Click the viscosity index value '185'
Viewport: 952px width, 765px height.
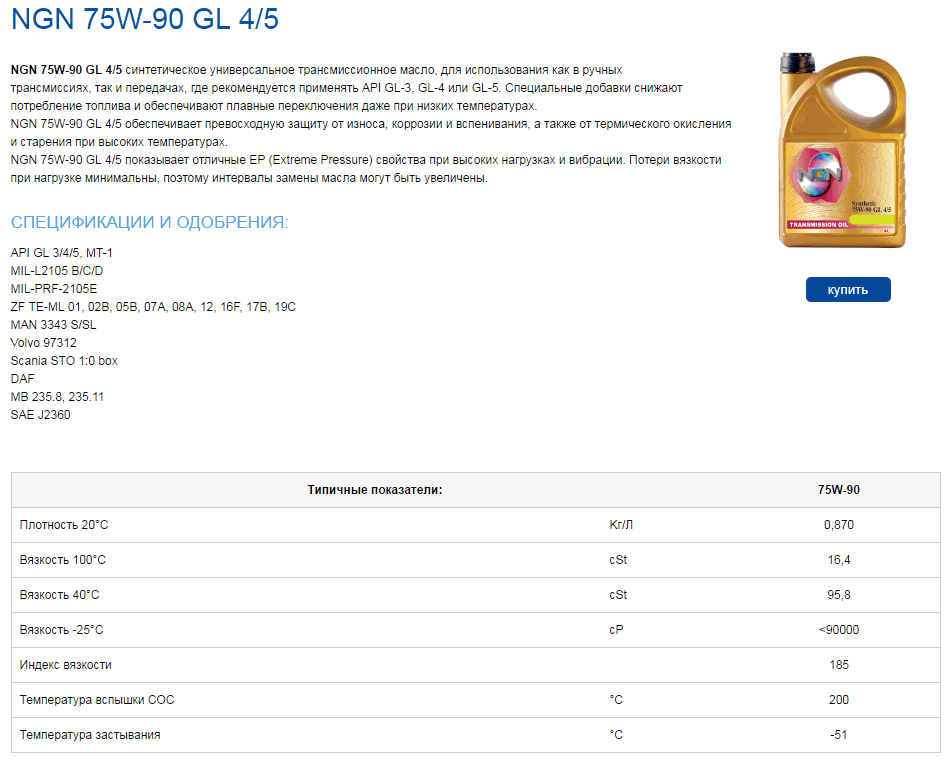click(838, 665)
